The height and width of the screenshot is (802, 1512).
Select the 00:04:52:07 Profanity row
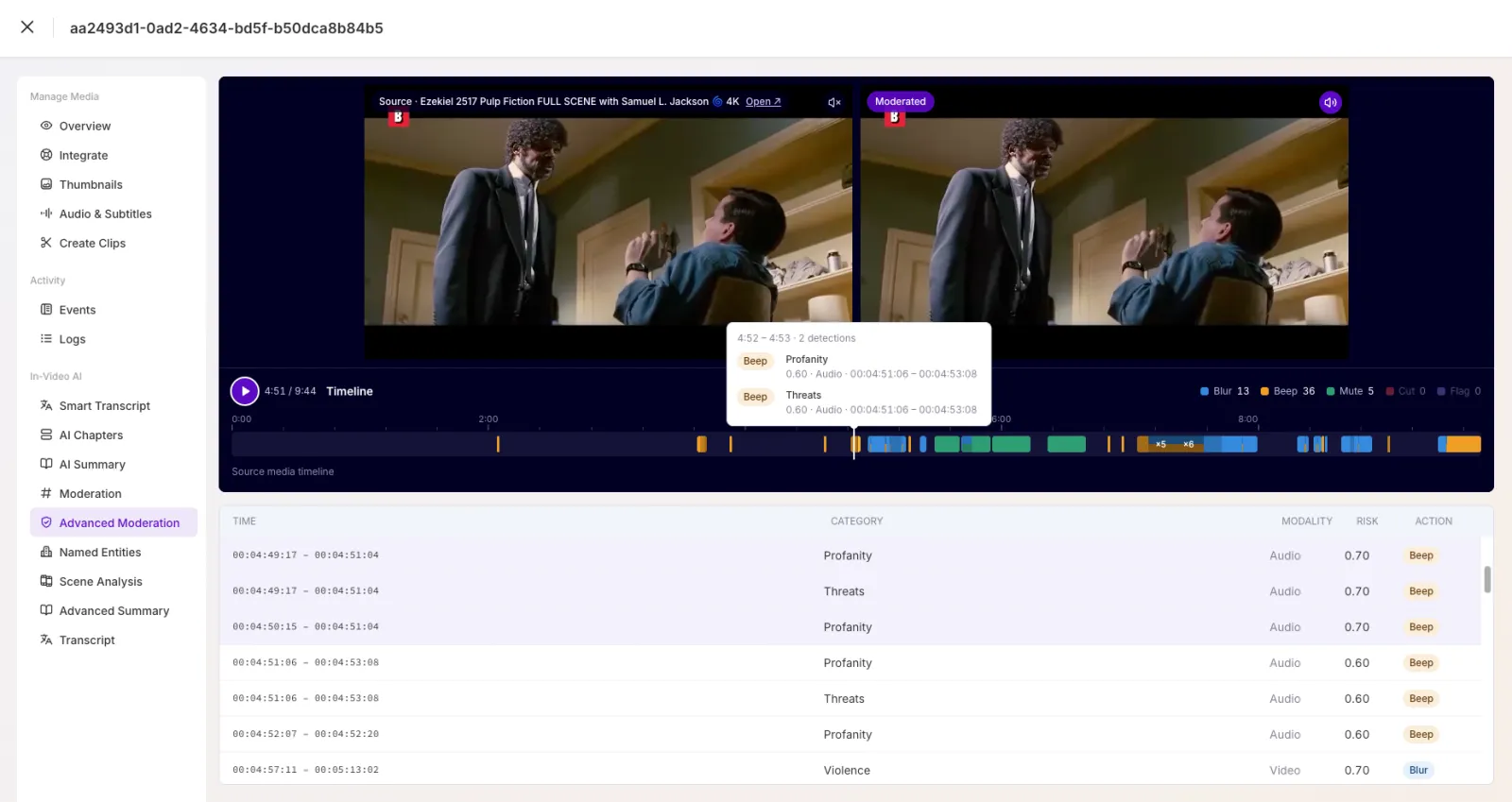850,734
